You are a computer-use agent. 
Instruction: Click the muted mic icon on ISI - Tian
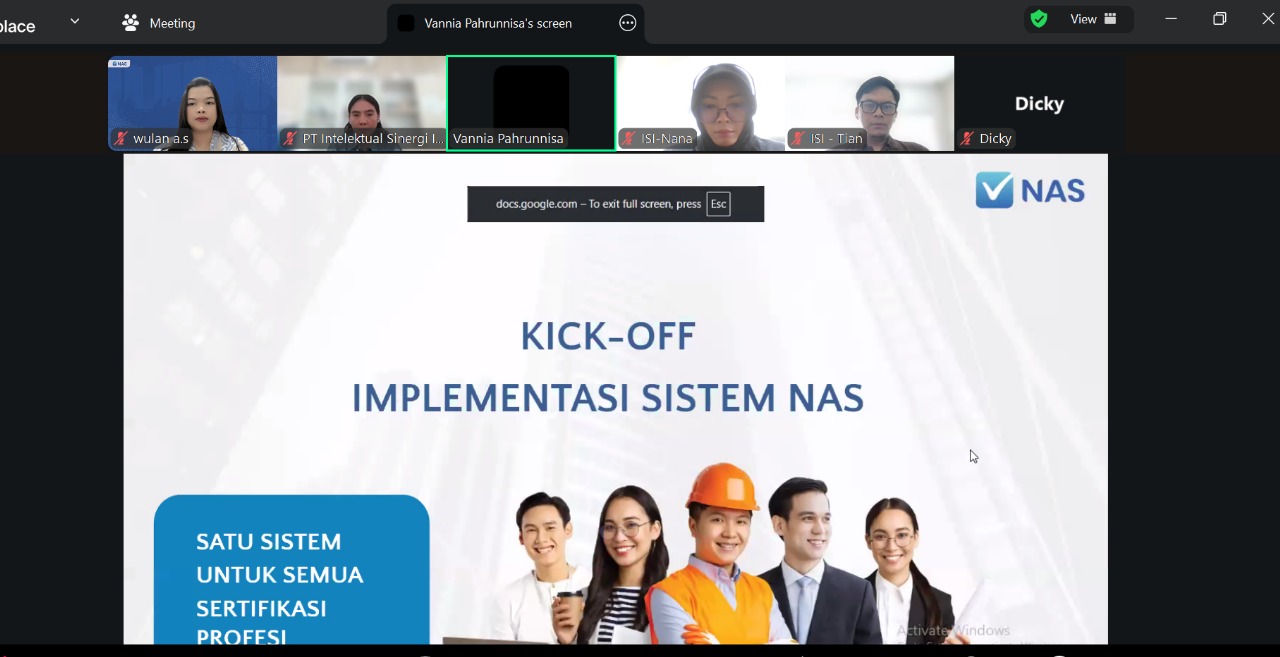coord(798,139)
